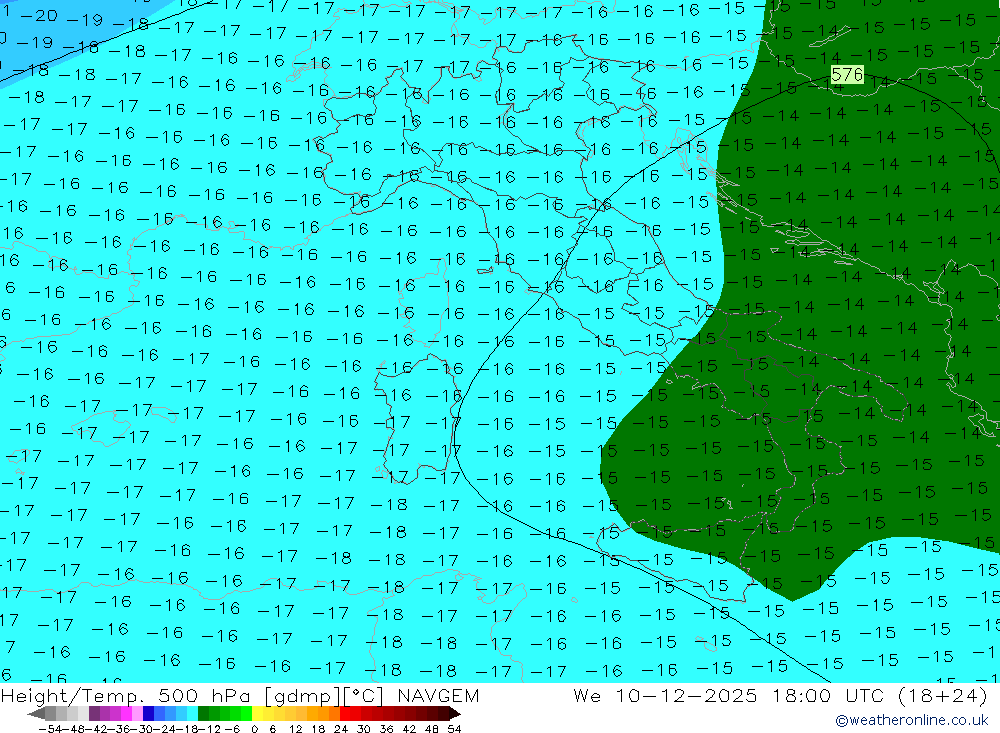Click the -20 temperature value on map
The image size is (1000, 733).
pos(38,15)
